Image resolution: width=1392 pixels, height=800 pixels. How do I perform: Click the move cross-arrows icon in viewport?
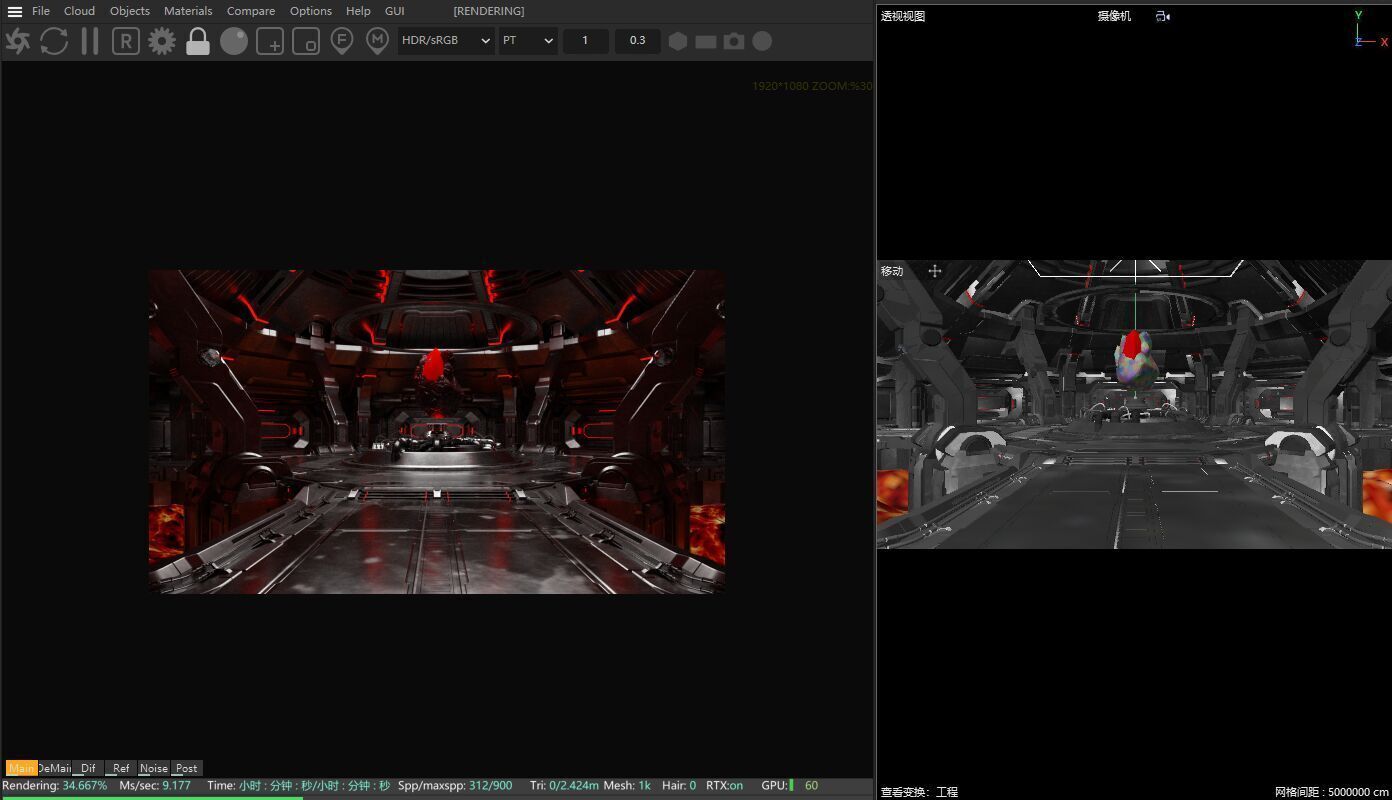point(935,271)
